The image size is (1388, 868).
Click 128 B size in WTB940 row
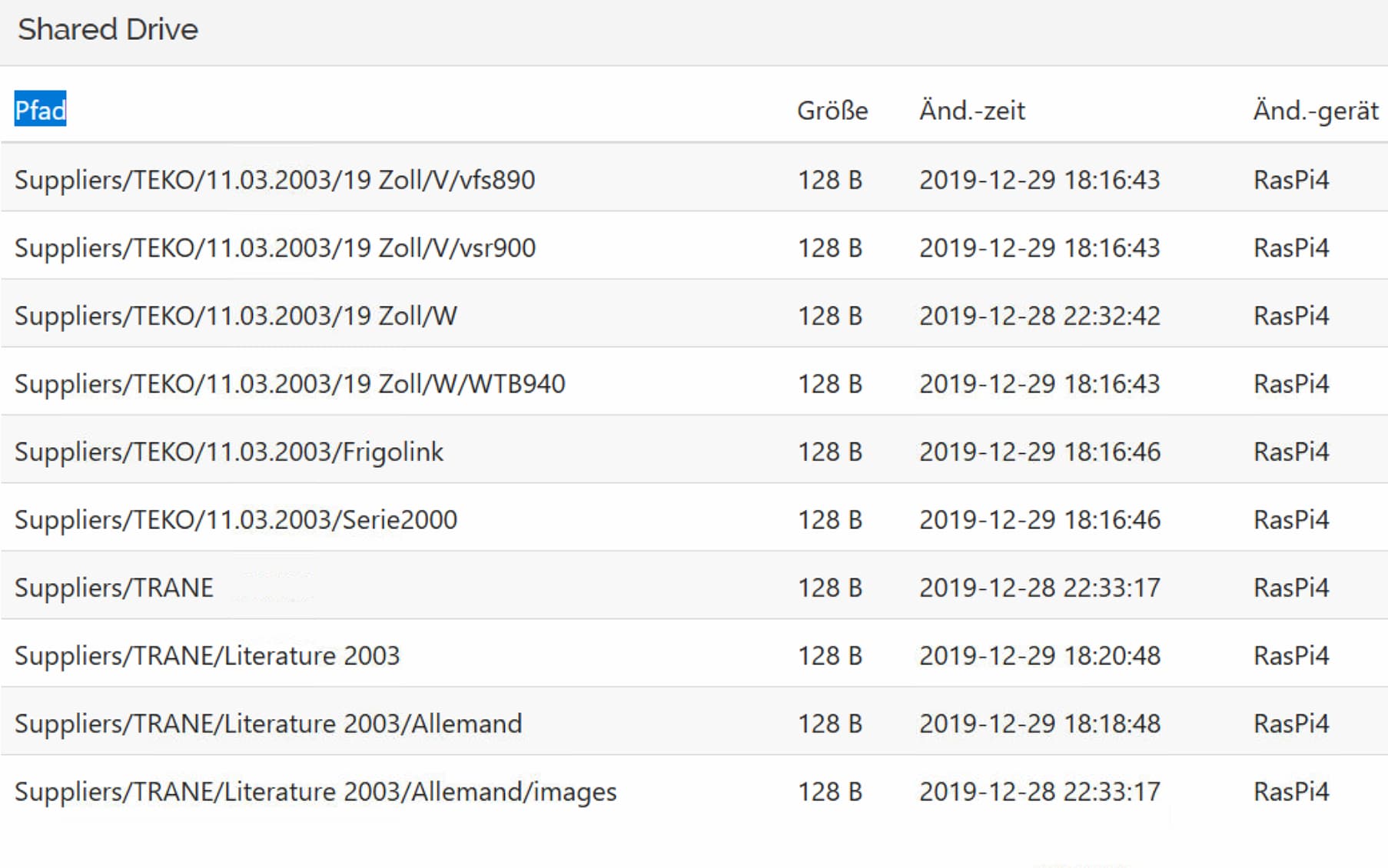pos(830,384)
